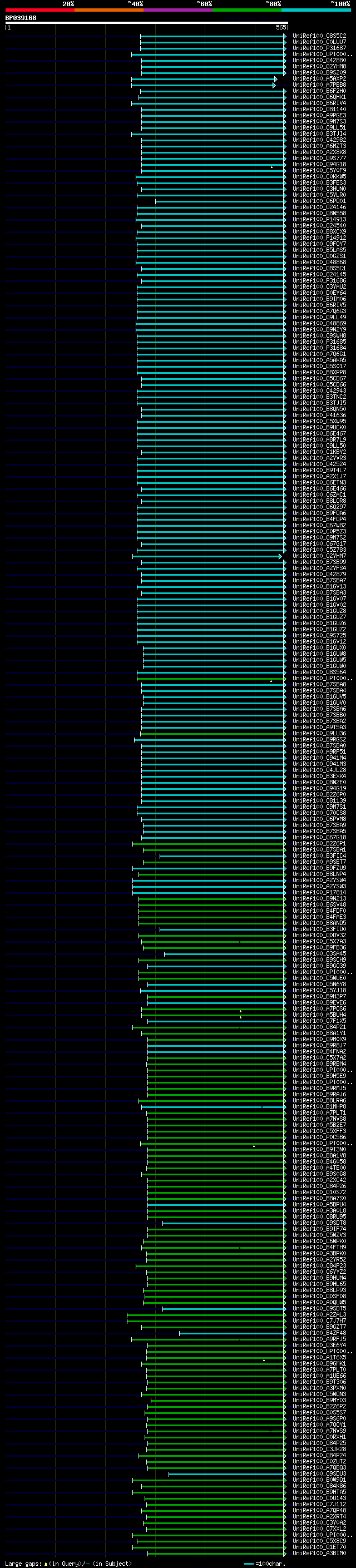Image resolution: width=356 pixels, height=1568 pixels.
Task: Select the cyan alignment bar for Q9SDT8
Action: tap(224, 1222)
